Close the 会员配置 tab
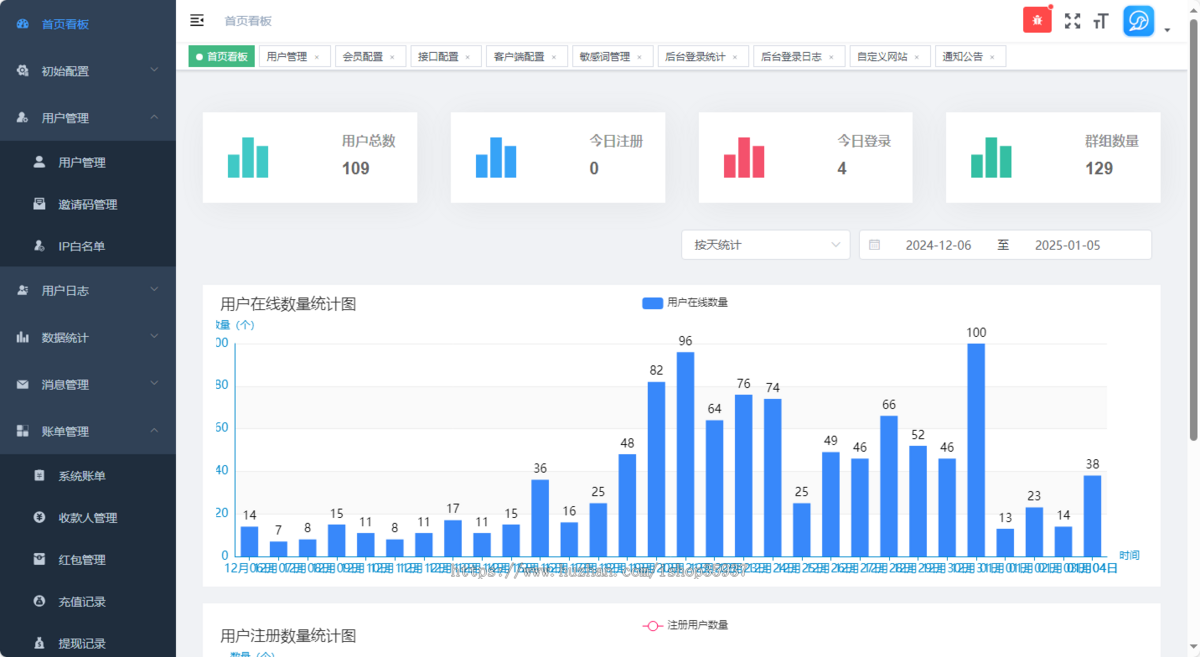This screenshot has height=657, width=1200. 392,58
